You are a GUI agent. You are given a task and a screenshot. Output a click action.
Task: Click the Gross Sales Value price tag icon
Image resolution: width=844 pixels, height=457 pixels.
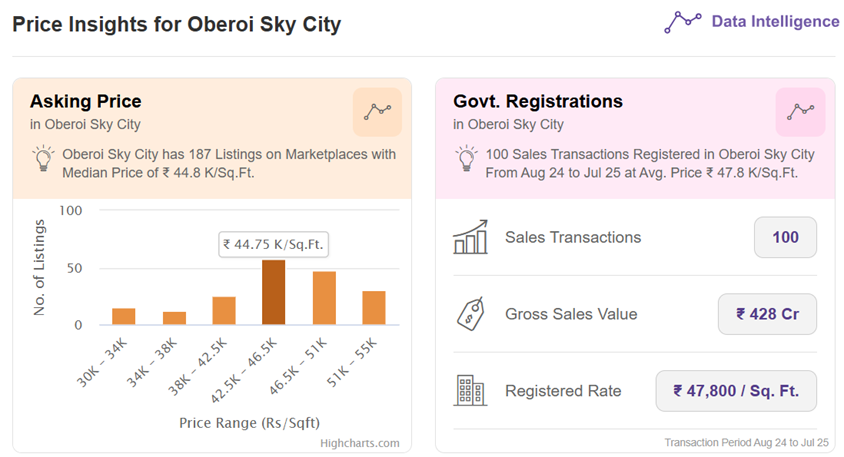tap(470, 314)
